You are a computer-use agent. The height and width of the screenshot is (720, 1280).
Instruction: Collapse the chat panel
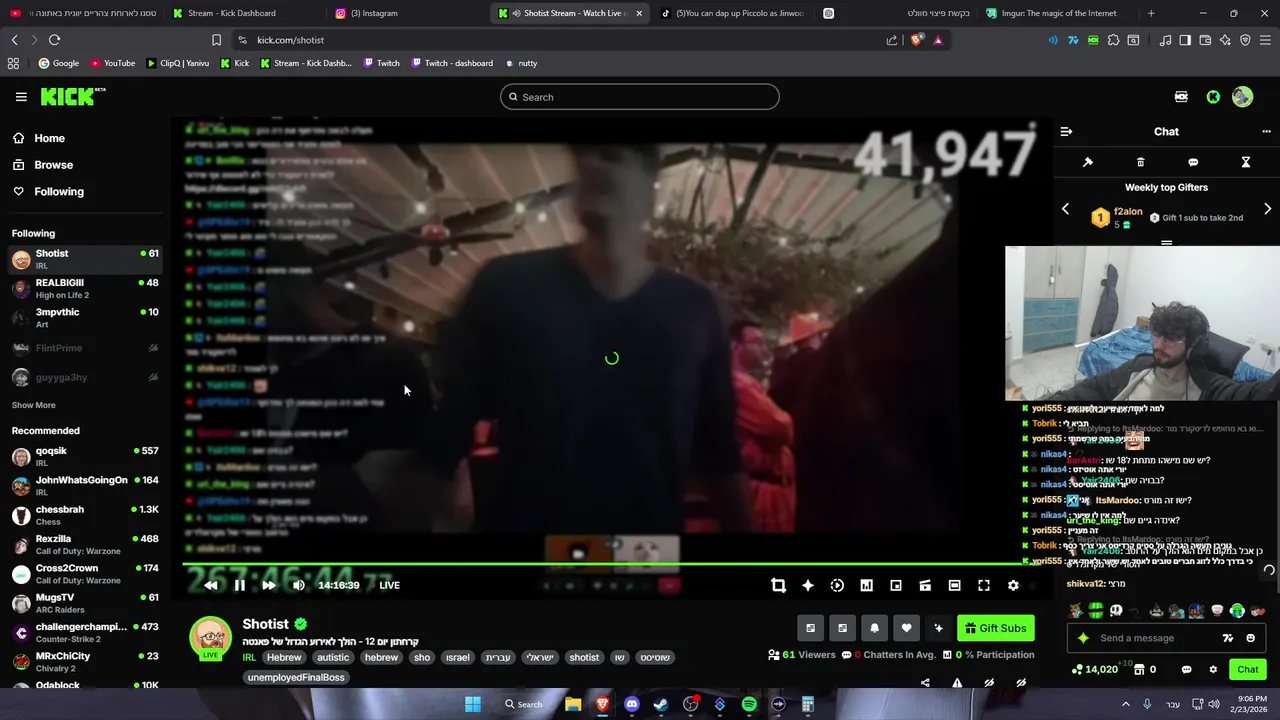1066,131
